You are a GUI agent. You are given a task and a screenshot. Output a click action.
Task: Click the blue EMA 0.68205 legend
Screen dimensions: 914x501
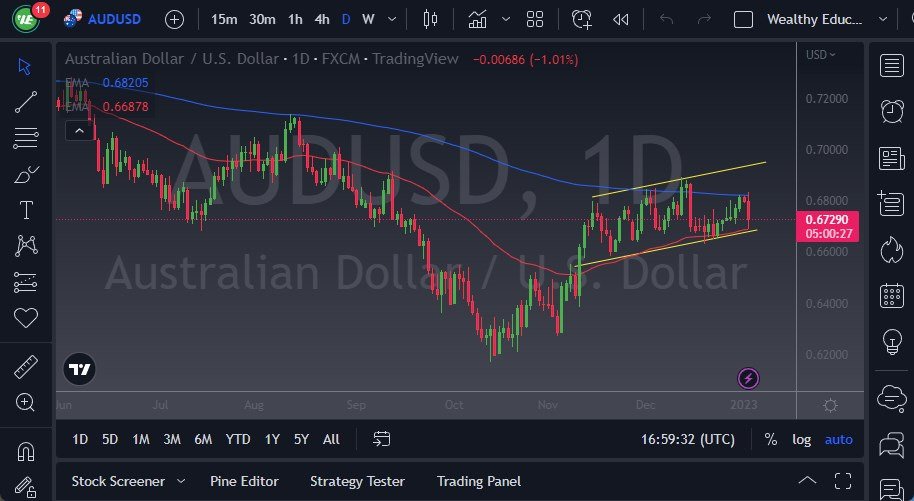107,83
